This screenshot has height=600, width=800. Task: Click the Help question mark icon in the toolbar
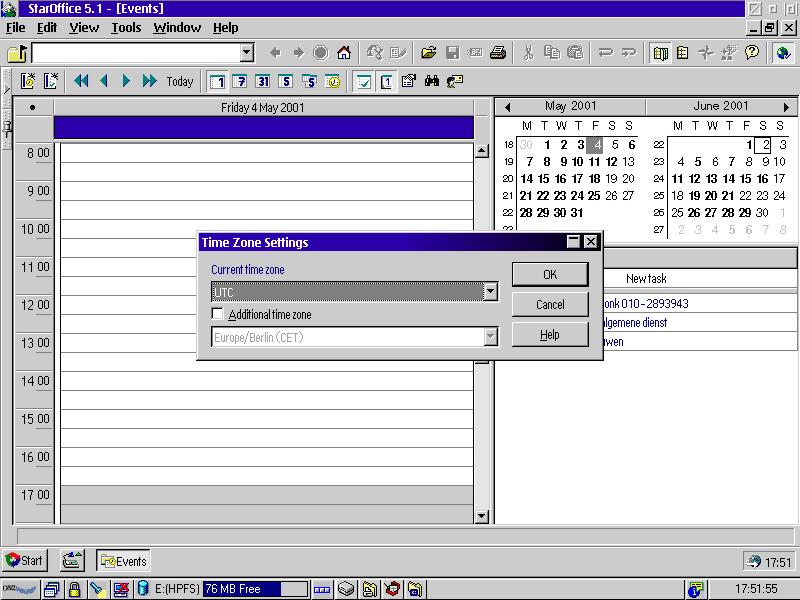click(752, 53)
